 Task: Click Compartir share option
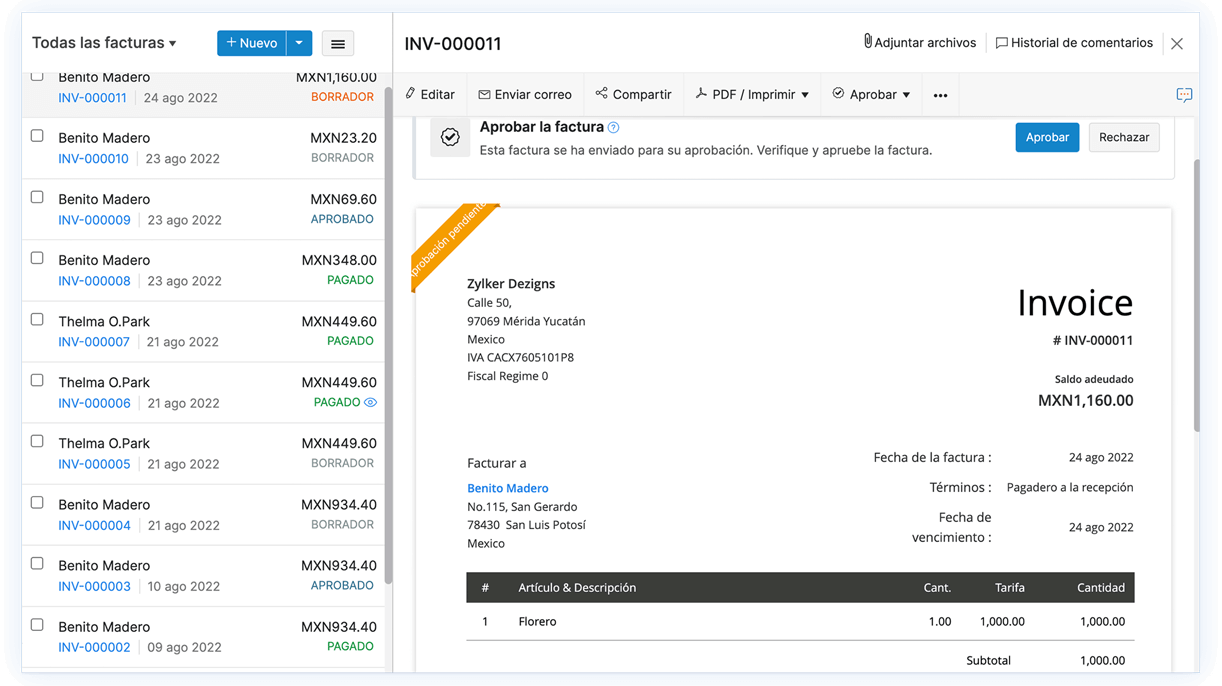click(633, 94)
